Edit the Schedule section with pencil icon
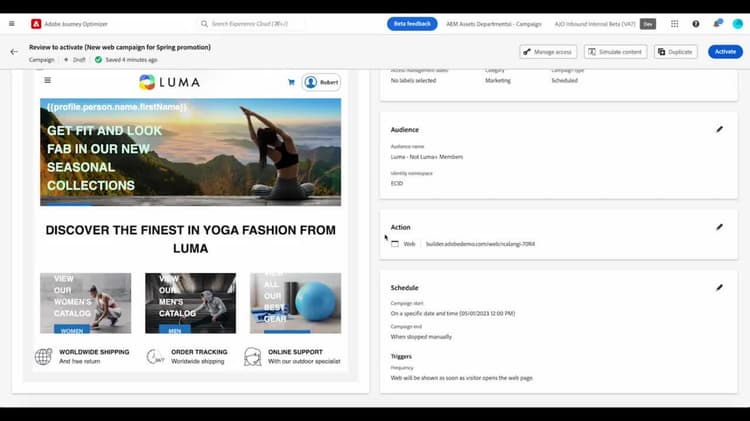 [719, 288]
